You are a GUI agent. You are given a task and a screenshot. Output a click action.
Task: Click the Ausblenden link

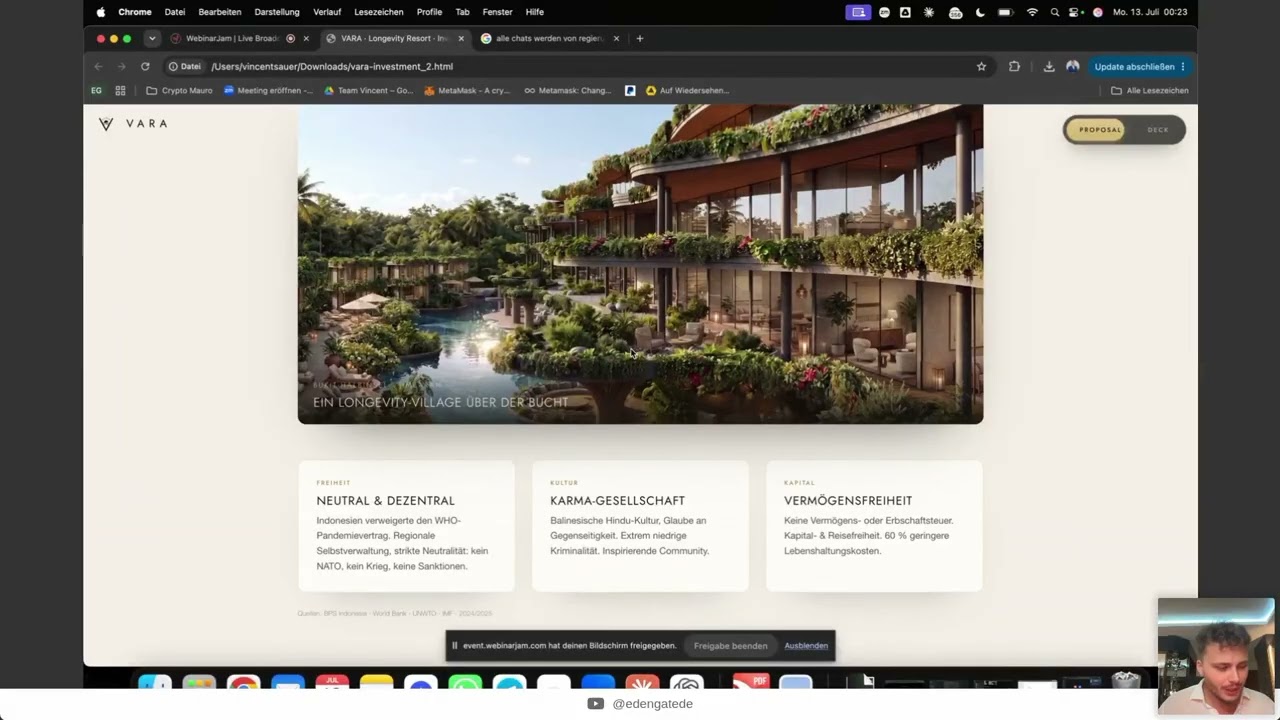click(x=806, y=646)
